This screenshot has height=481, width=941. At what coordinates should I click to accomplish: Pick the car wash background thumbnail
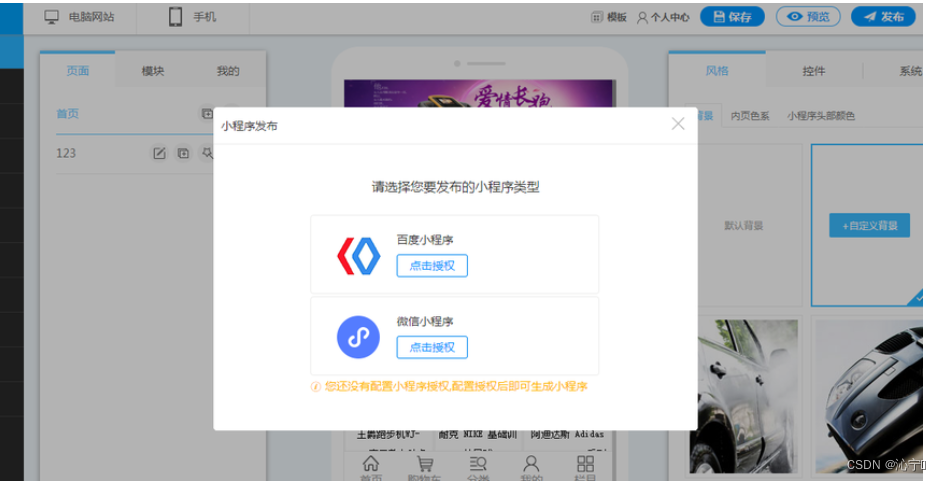click(744, 396)
